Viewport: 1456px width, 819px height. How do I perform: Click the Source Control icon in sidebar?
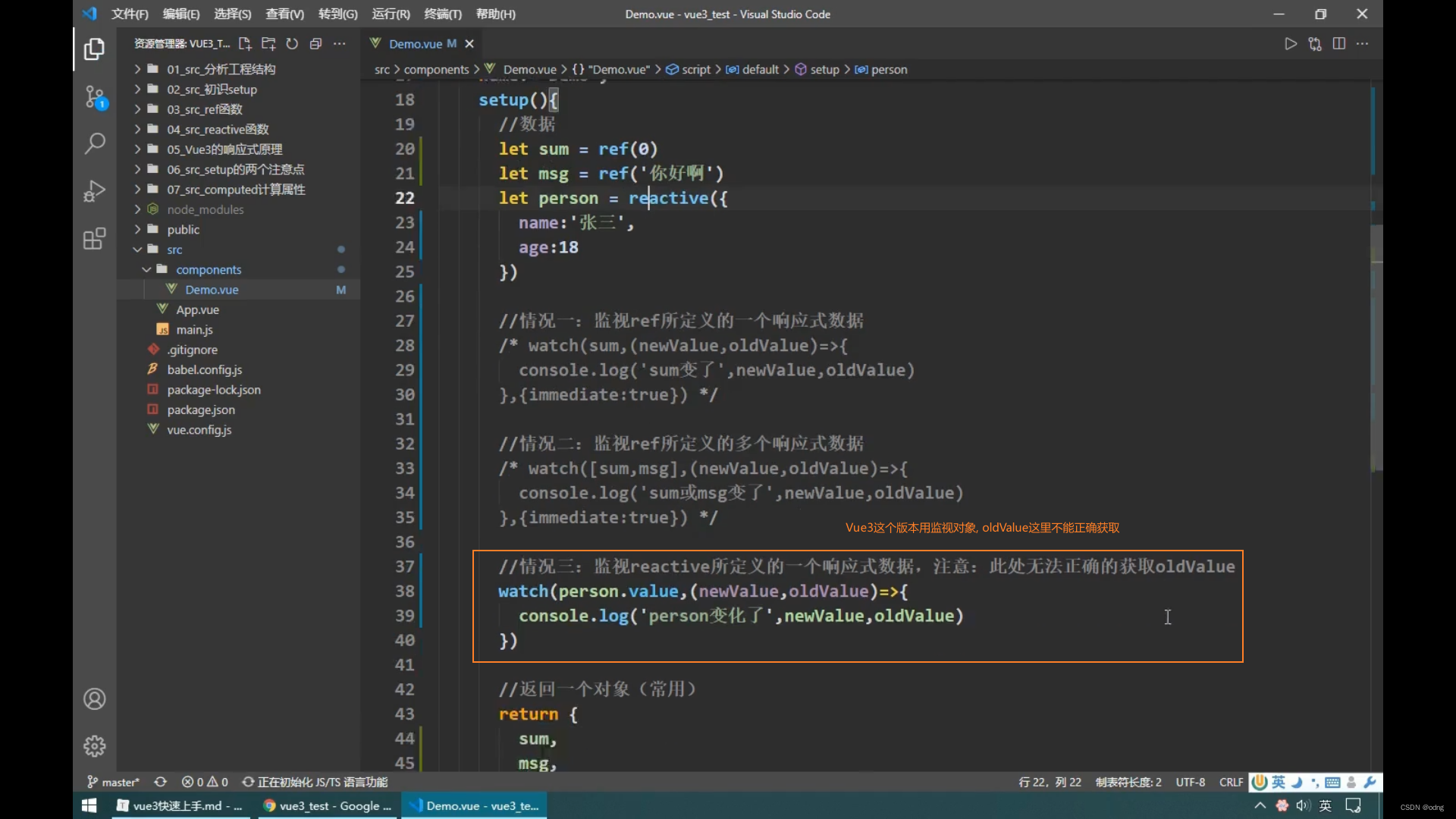coord(93,96)
